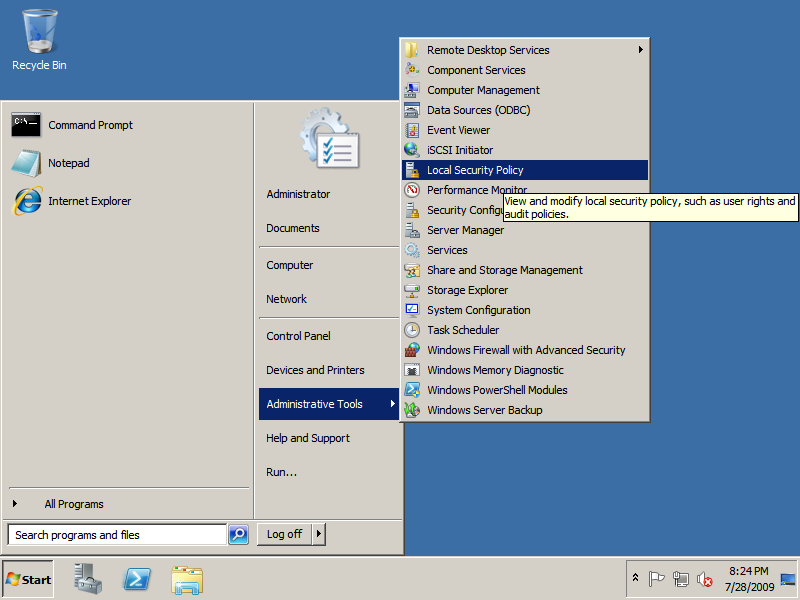Open Windows Explorer from the taskbar
The image size is (800, 600).
(187, 580)
